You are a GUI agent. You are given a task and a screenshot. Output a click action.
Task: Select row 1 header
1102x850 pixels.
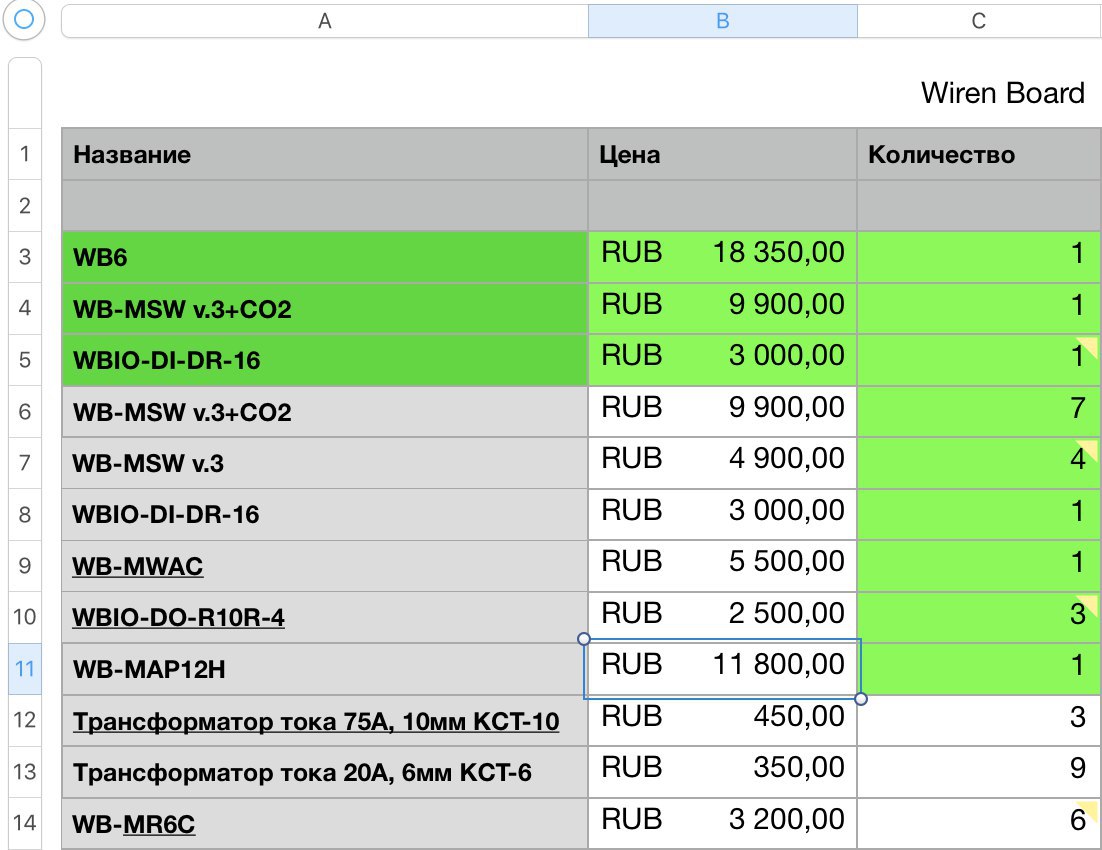pos(25,153)
